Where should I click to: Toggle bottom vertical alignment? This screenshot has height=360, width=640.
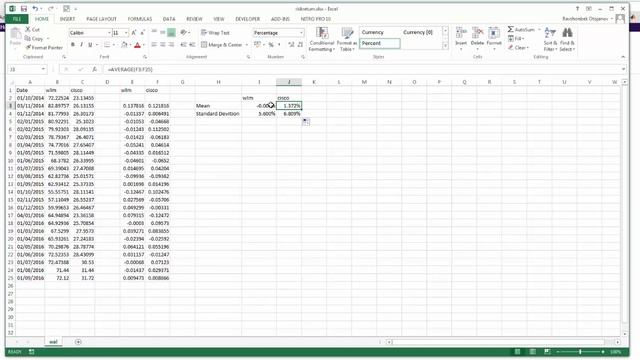click(171, 33)
